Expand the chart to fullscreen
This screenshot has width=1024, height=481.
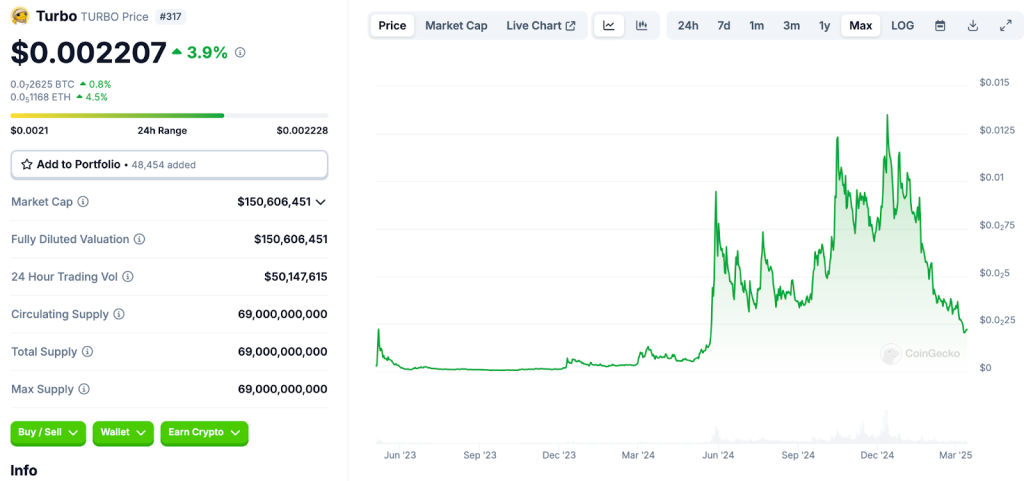tap(1005, 25)
